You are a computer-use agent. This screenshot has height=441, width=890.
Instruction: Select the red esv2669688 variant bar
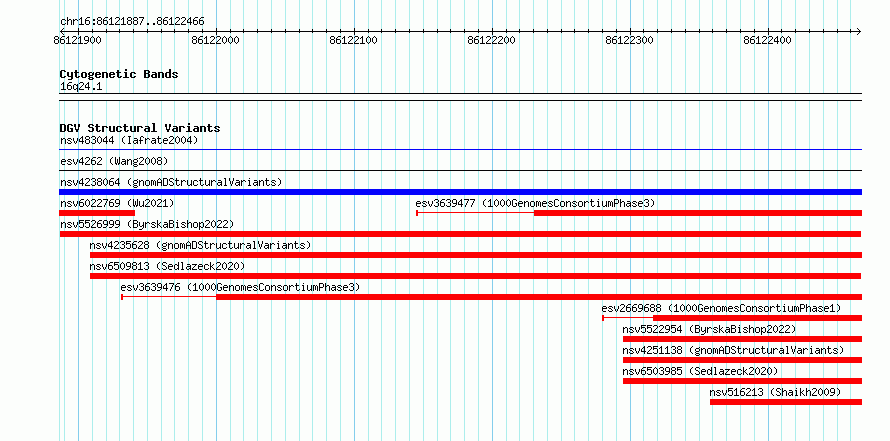pyautogui.click(x=758, y=318)
